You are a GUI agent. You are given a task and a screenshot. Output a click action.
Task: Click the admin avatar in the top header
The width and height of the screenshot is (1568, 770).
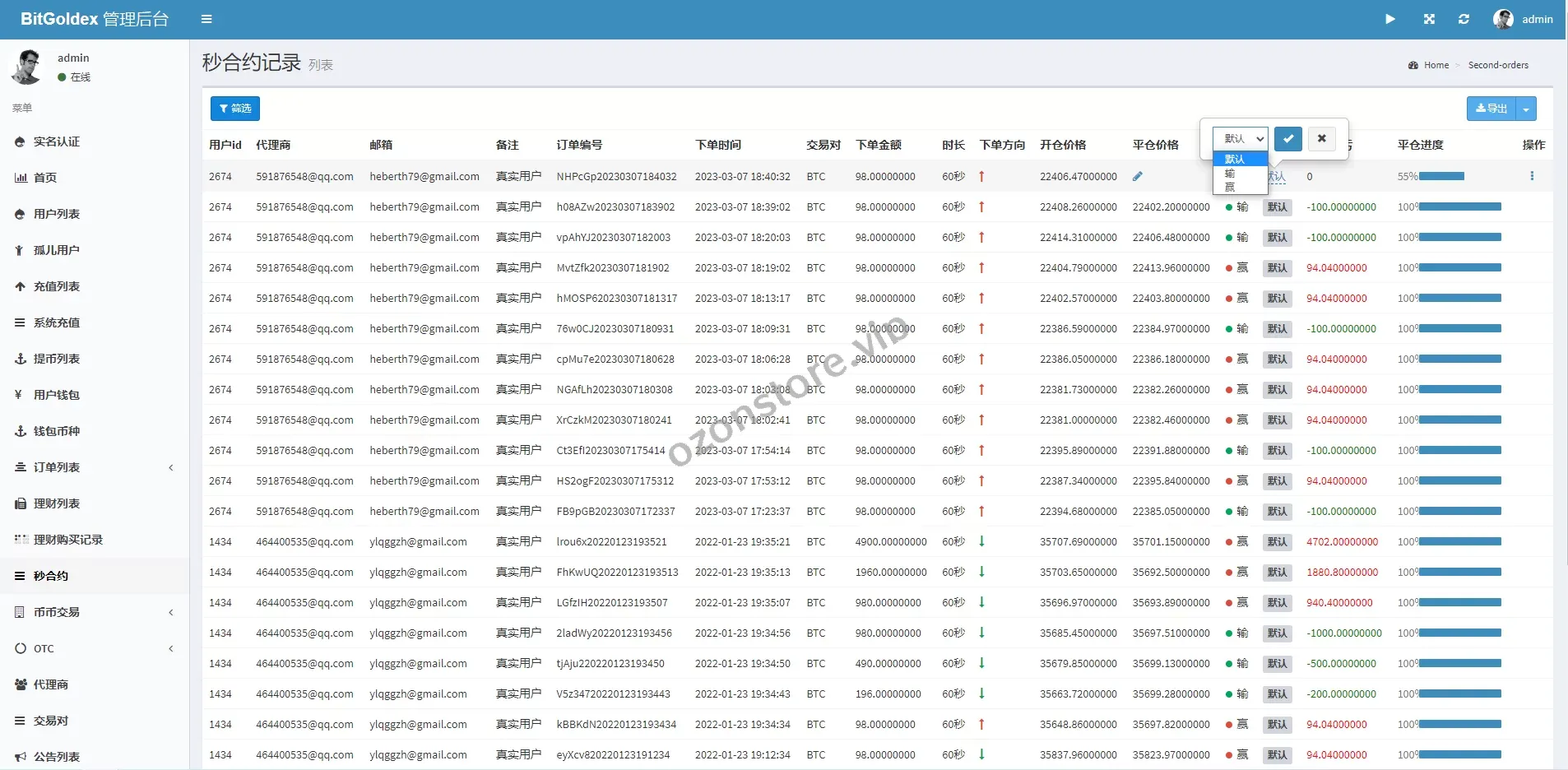pos(1503,19)
